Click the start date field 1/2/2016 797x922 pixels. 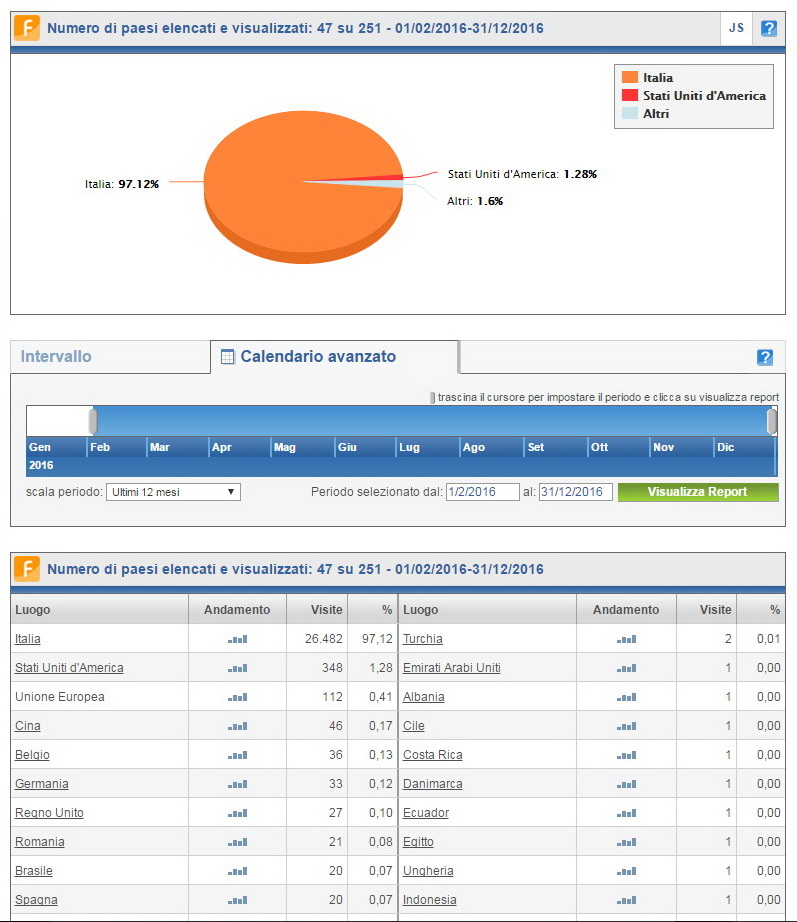coord(482,492)
